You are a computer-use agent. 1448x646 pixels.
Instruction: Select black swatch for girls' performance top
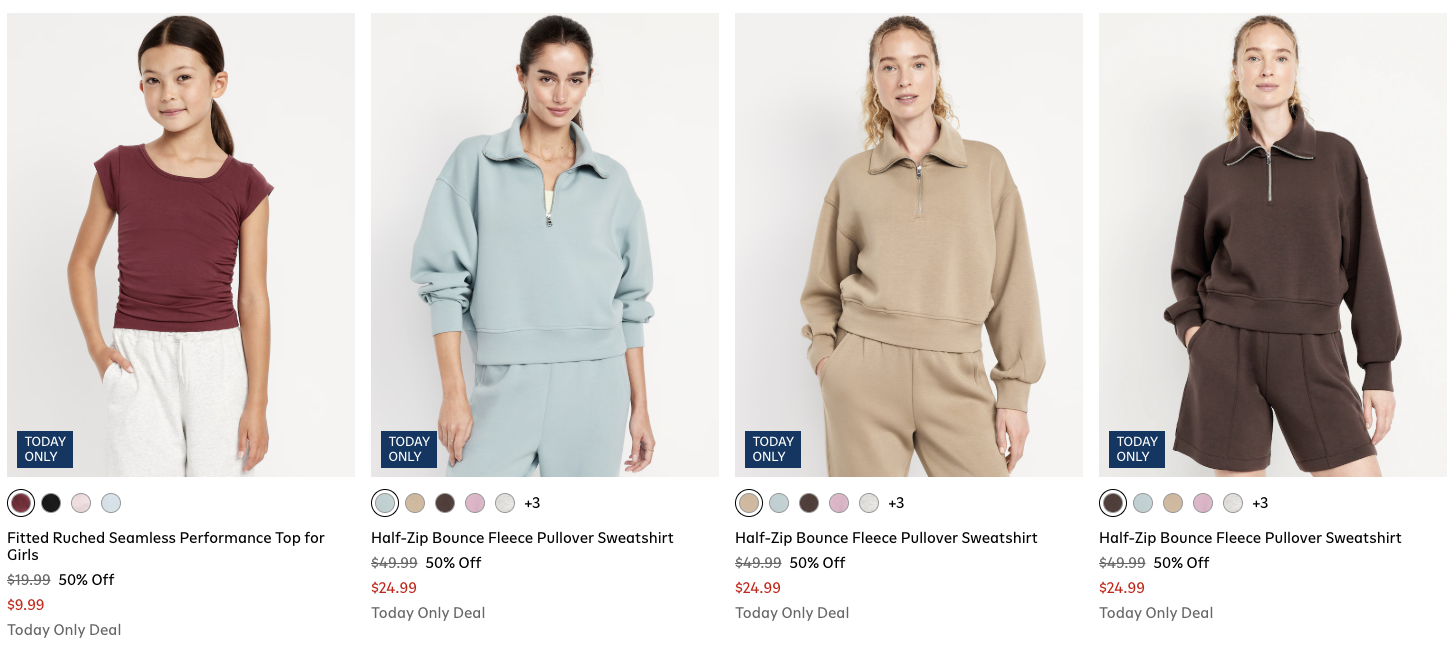click(51, 503)
